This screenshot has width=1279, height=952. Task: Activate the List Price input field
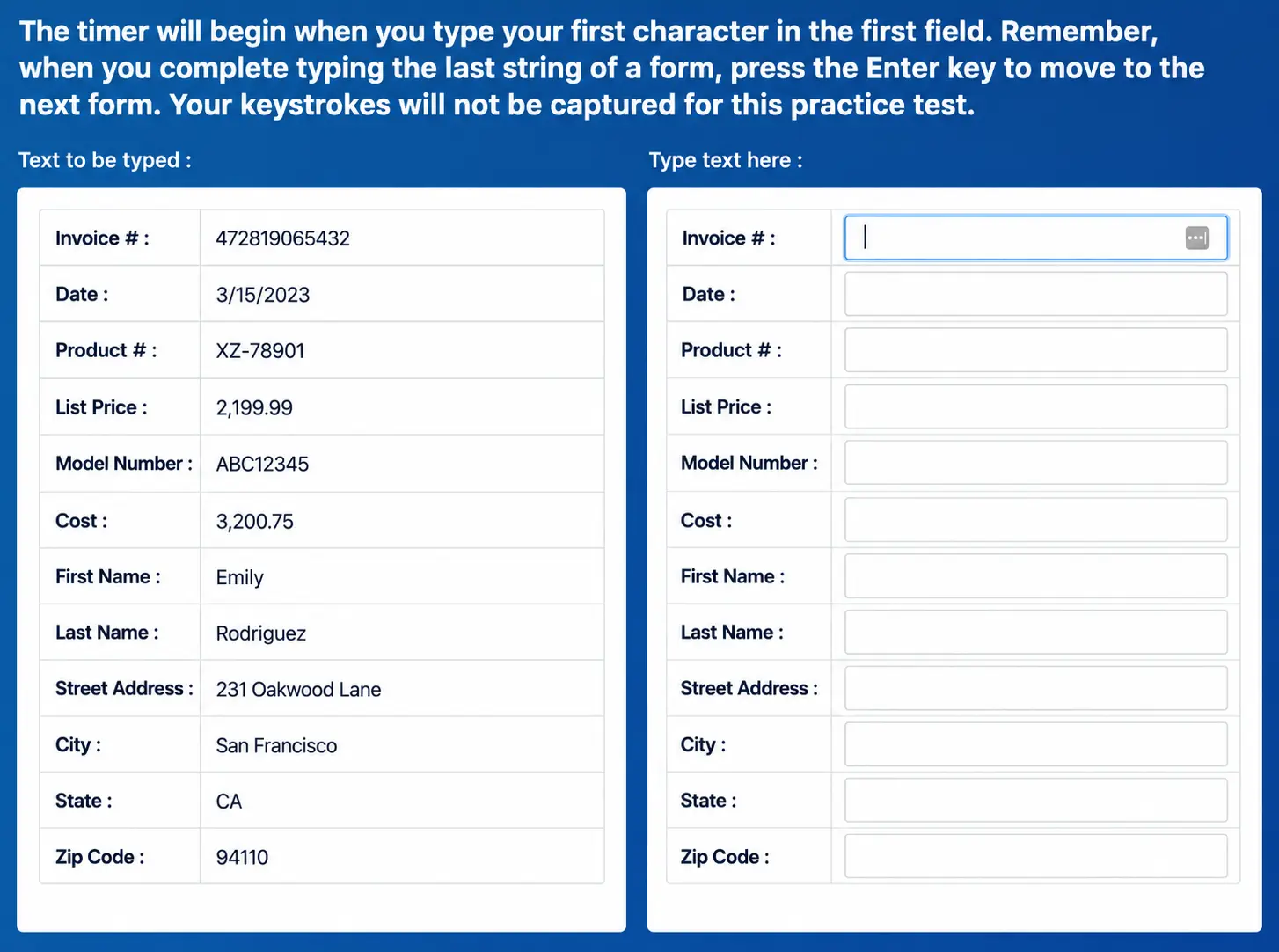click(x=1035, y=406)
